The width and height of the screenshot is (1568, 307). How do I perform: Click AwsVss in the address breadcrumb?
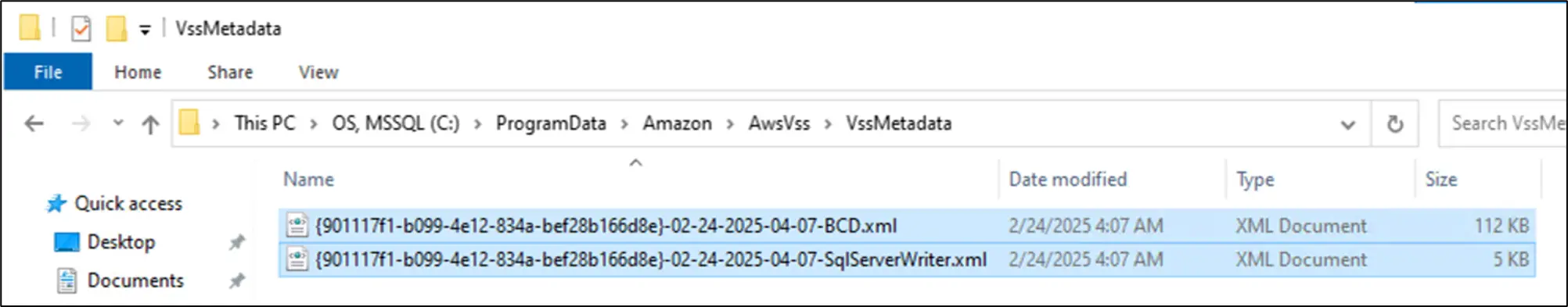[779, 123]
